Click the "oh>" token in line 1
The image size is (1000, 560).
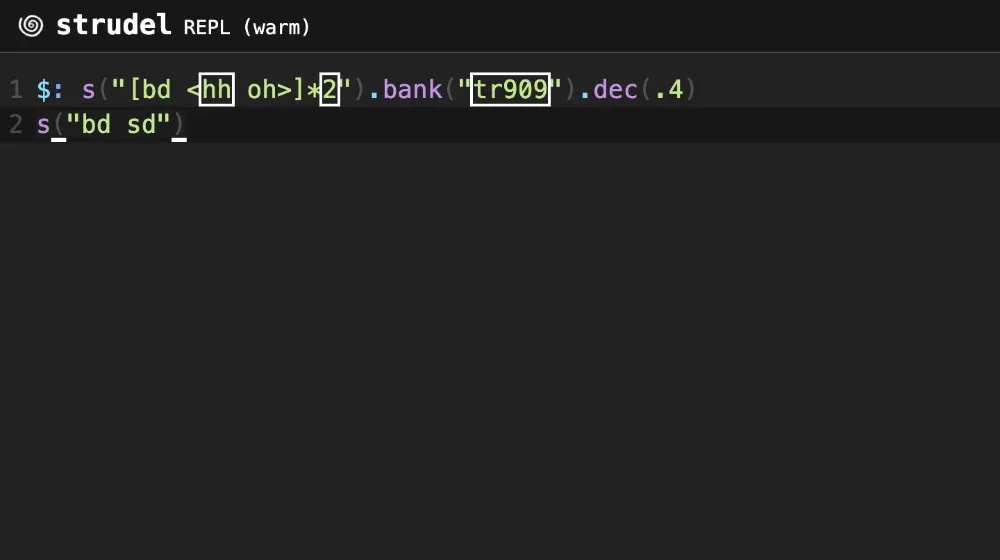coord(269,89)
